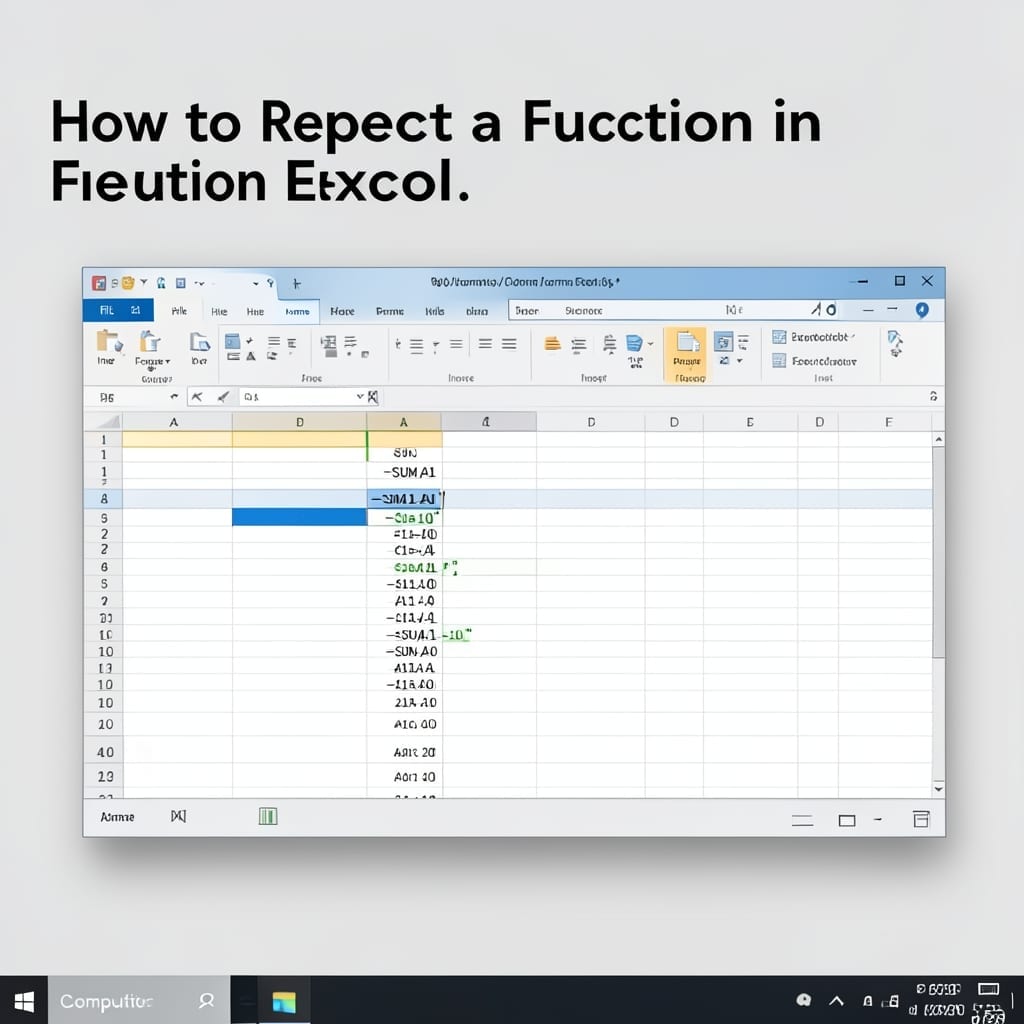Click the vertical scrollbar down arrow

coord(938,788)
